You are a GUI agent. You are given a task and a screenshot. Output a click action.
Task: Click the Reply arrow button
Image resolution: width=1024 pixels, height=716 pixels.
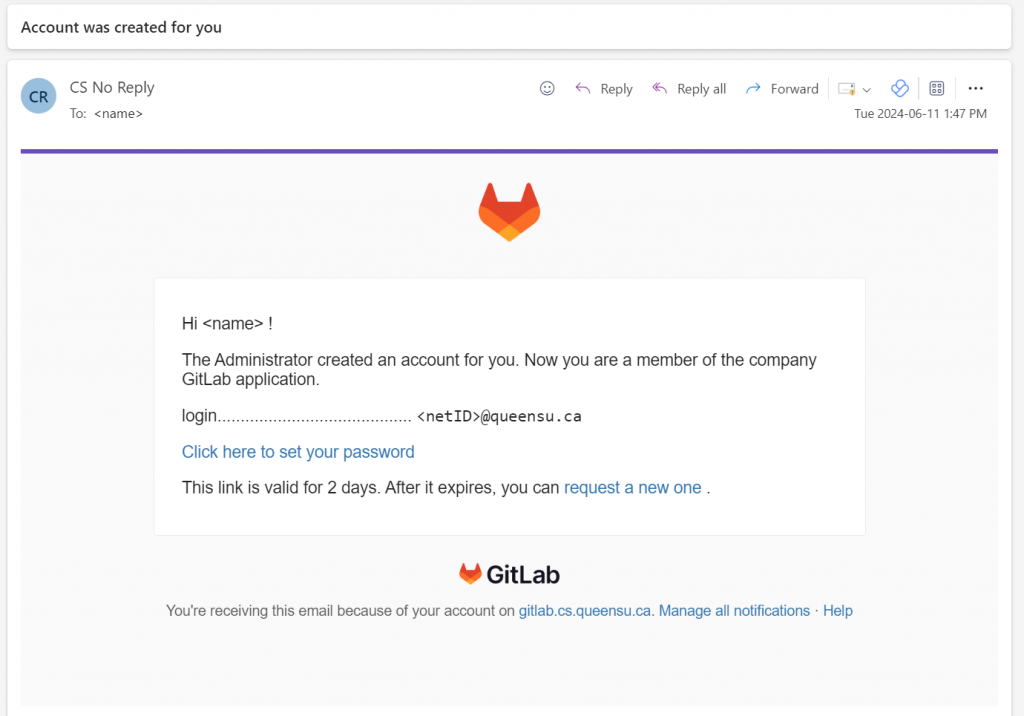[604, 89]
